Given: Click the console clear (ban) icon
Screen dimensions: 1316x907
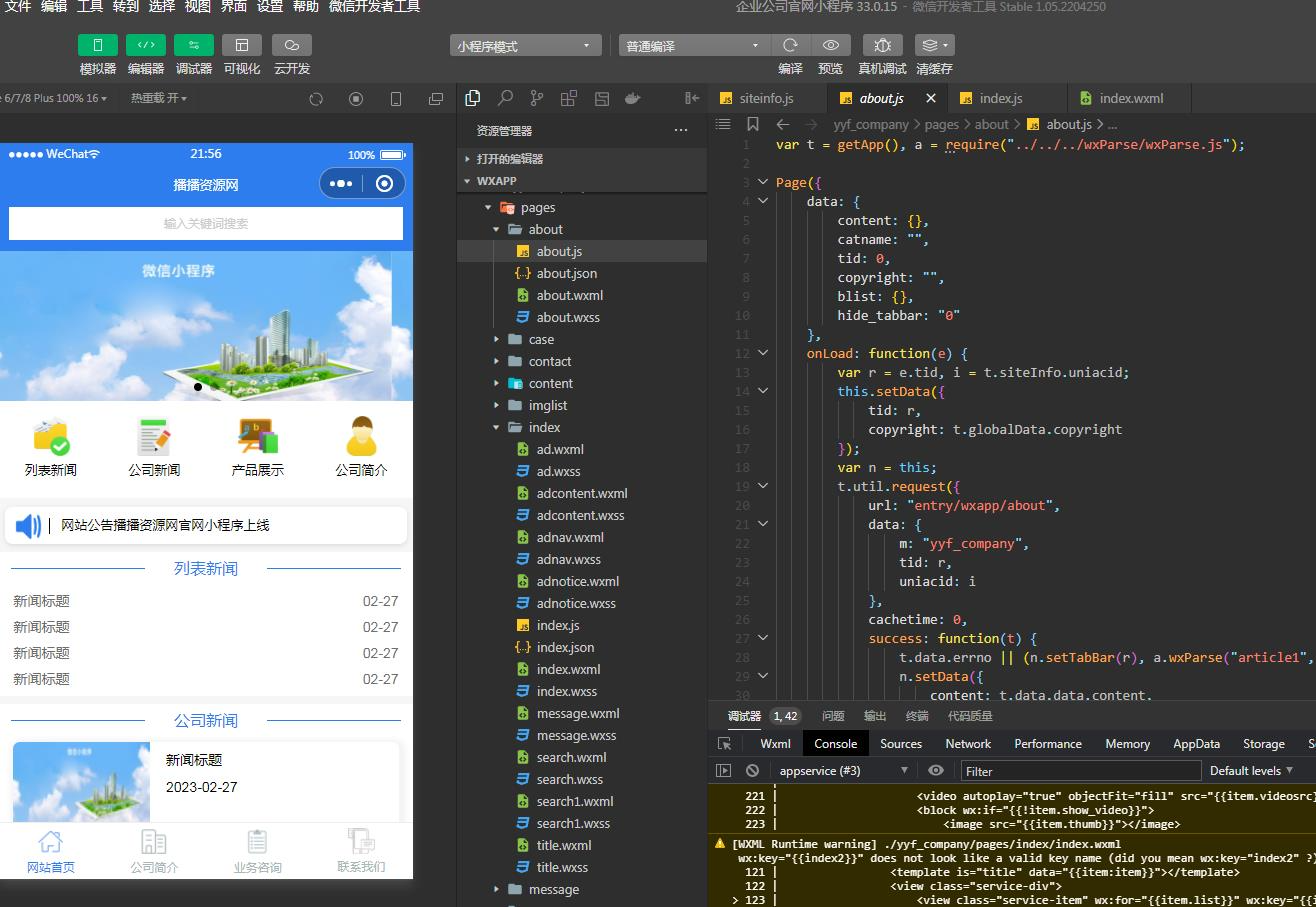Looking at the screenshot, I should tap(752, 770).
